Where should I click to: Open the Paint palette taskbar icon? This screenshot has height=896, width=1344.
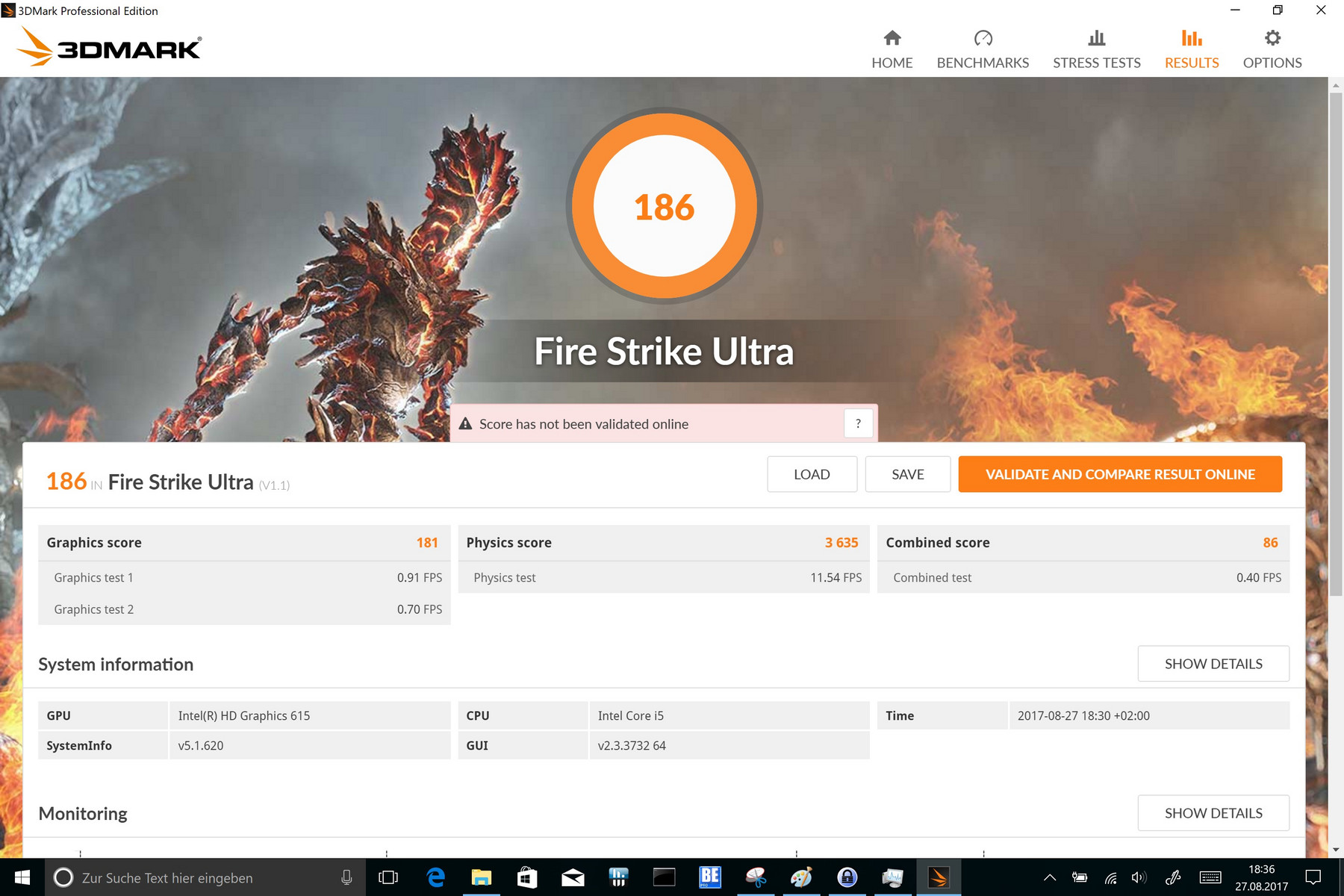(801, 877)
